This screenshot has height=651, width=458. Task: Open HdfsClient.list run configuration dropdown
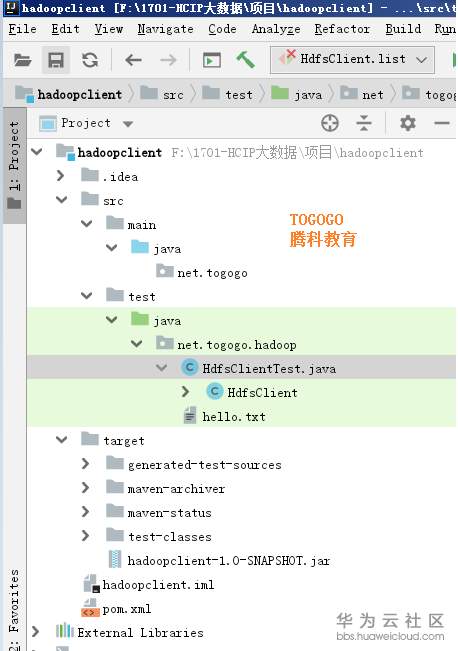352,60
